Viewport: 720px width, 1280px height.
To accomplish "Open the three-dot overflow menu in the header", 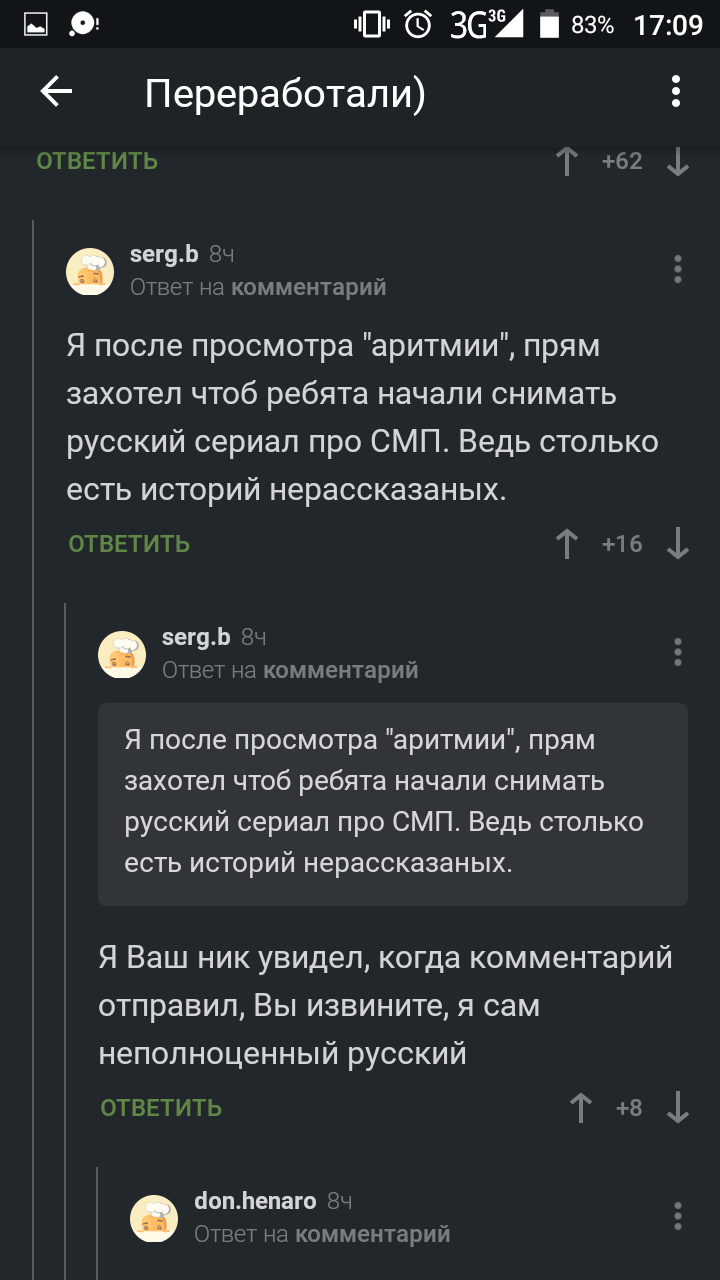I will coord(676,93).
